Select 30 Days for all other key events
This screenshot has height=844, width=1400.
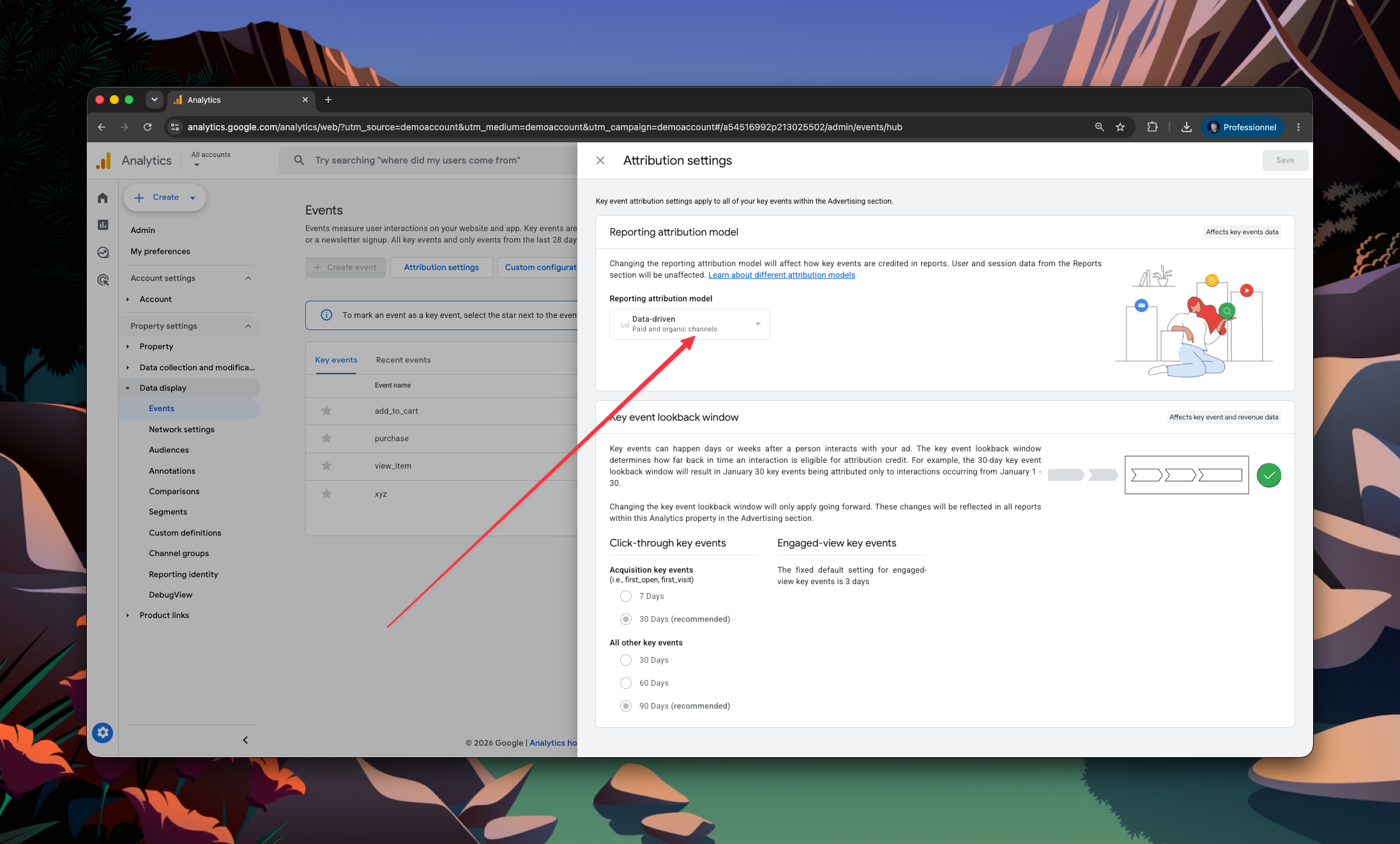(x=626, y=660)
